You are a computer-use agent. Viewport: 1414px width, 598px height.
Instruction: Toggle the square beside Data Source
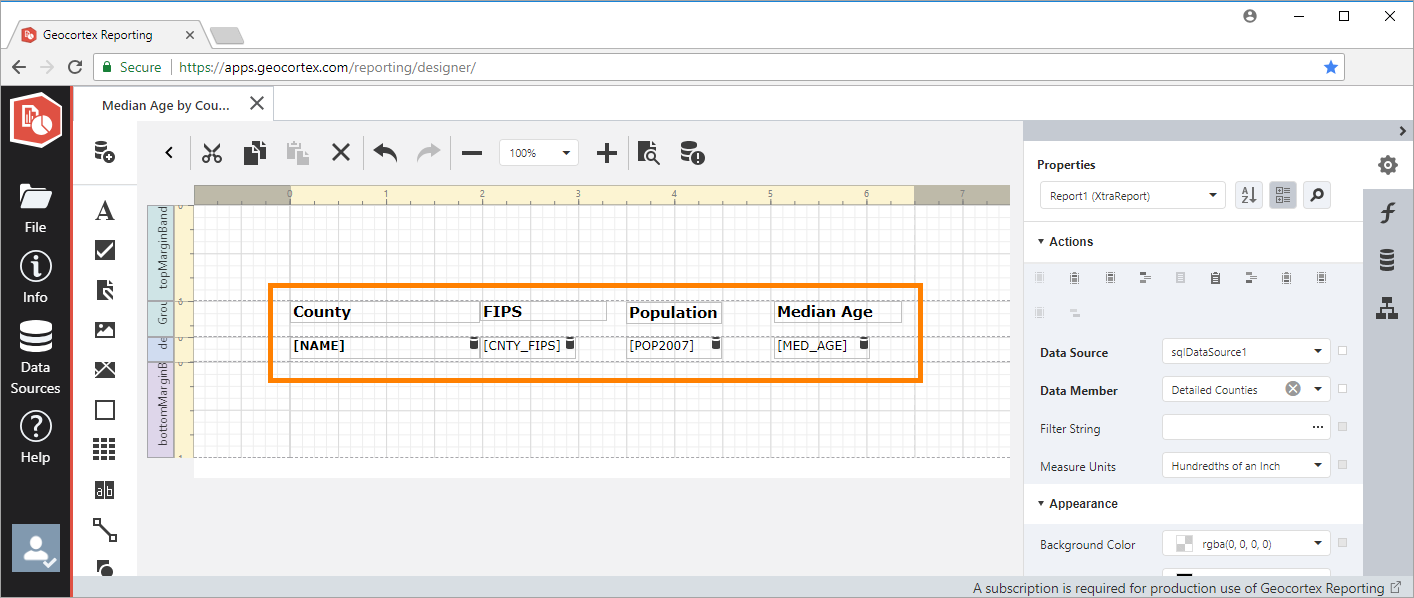pyautogui.click(x=1342, y=351)
